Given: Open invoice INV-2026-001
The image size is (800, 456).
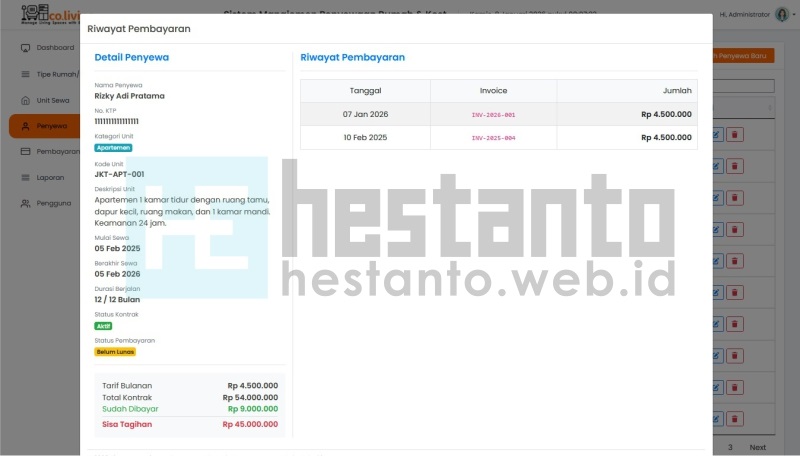Looking at the screenshot, I should coord(493,115).
